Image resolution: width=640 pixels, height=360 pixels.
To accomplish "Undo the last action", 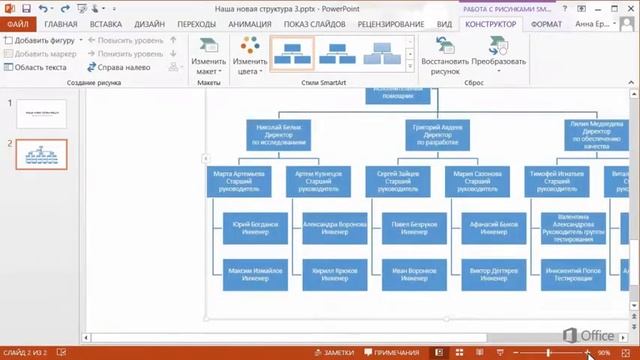I will [x=43, y=9].
